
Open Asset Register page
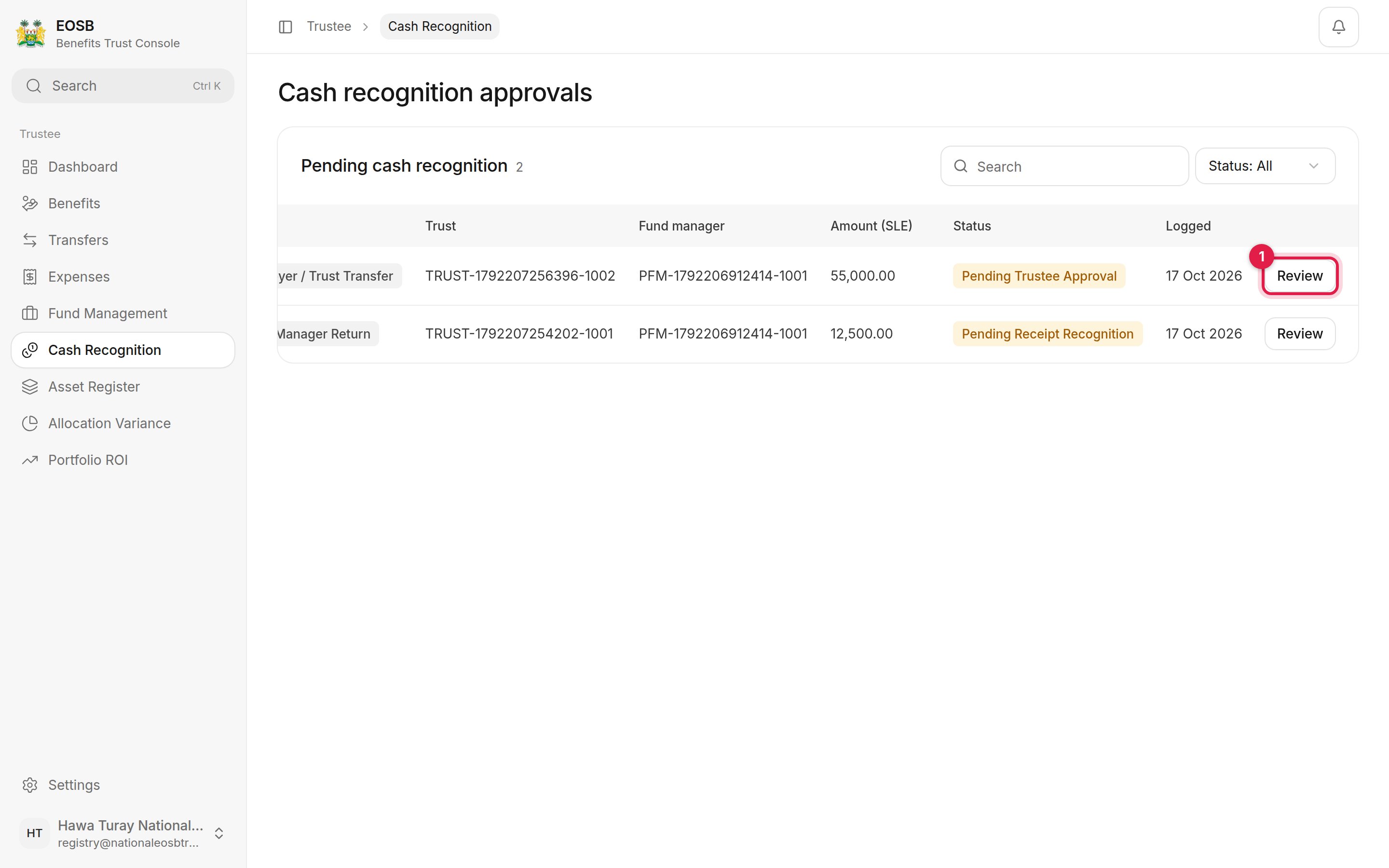click(123, 387)
